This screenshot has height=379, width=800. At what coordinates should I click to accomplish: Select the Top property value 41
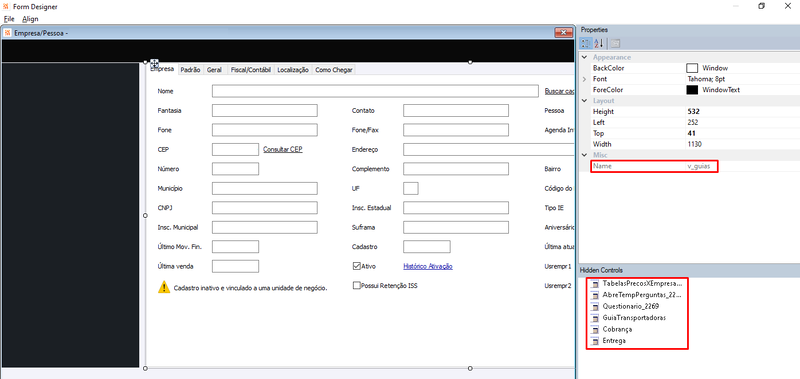[691, 133]
